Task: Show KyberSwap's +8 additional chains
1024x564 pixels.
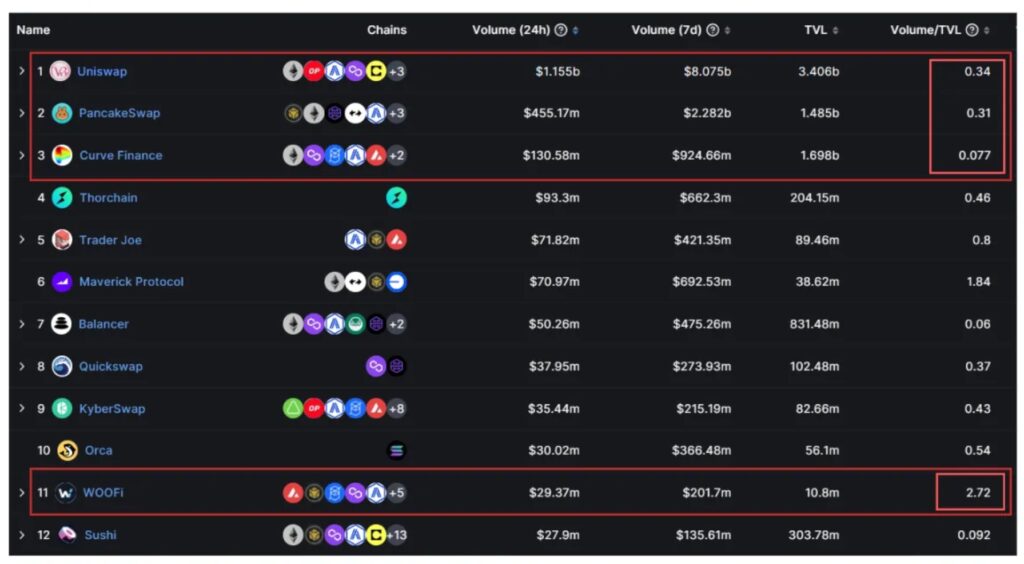Action: point(396,409)
